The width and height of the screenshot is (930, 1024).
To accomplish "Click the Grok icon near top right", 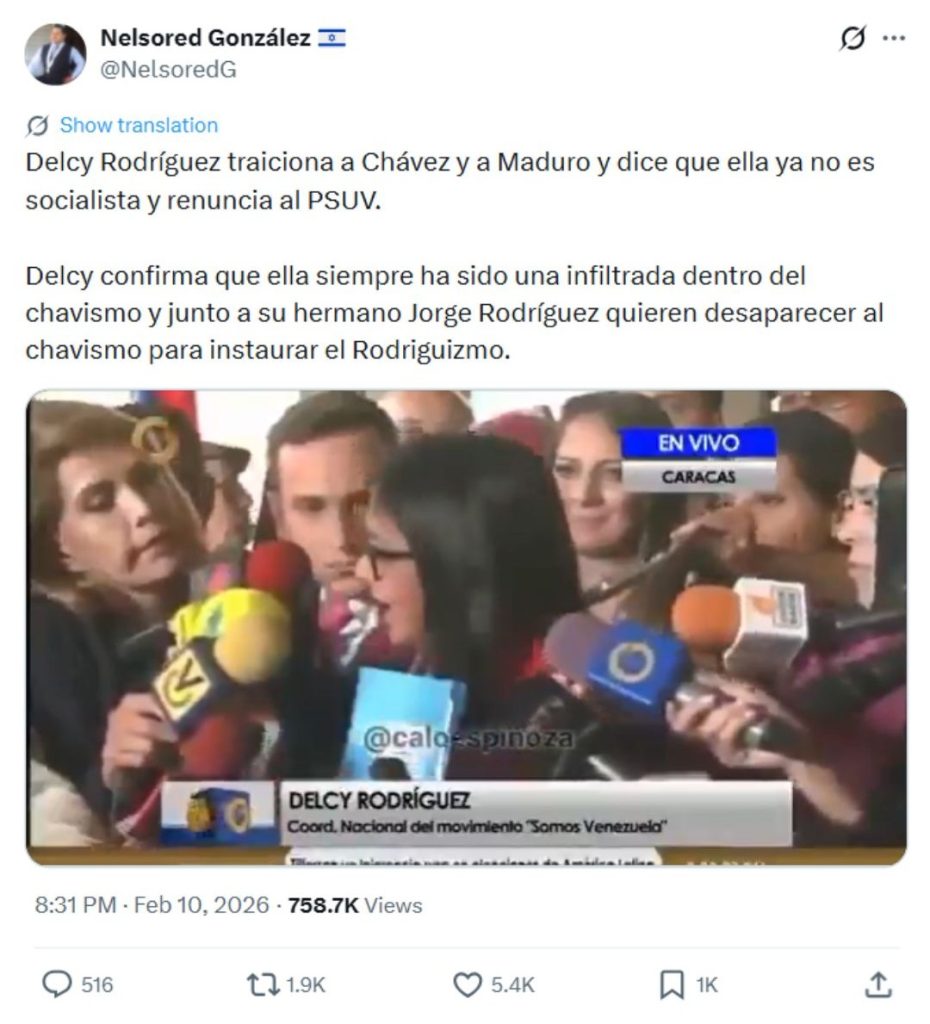I will pyautogui.click(x=853, y=39).
